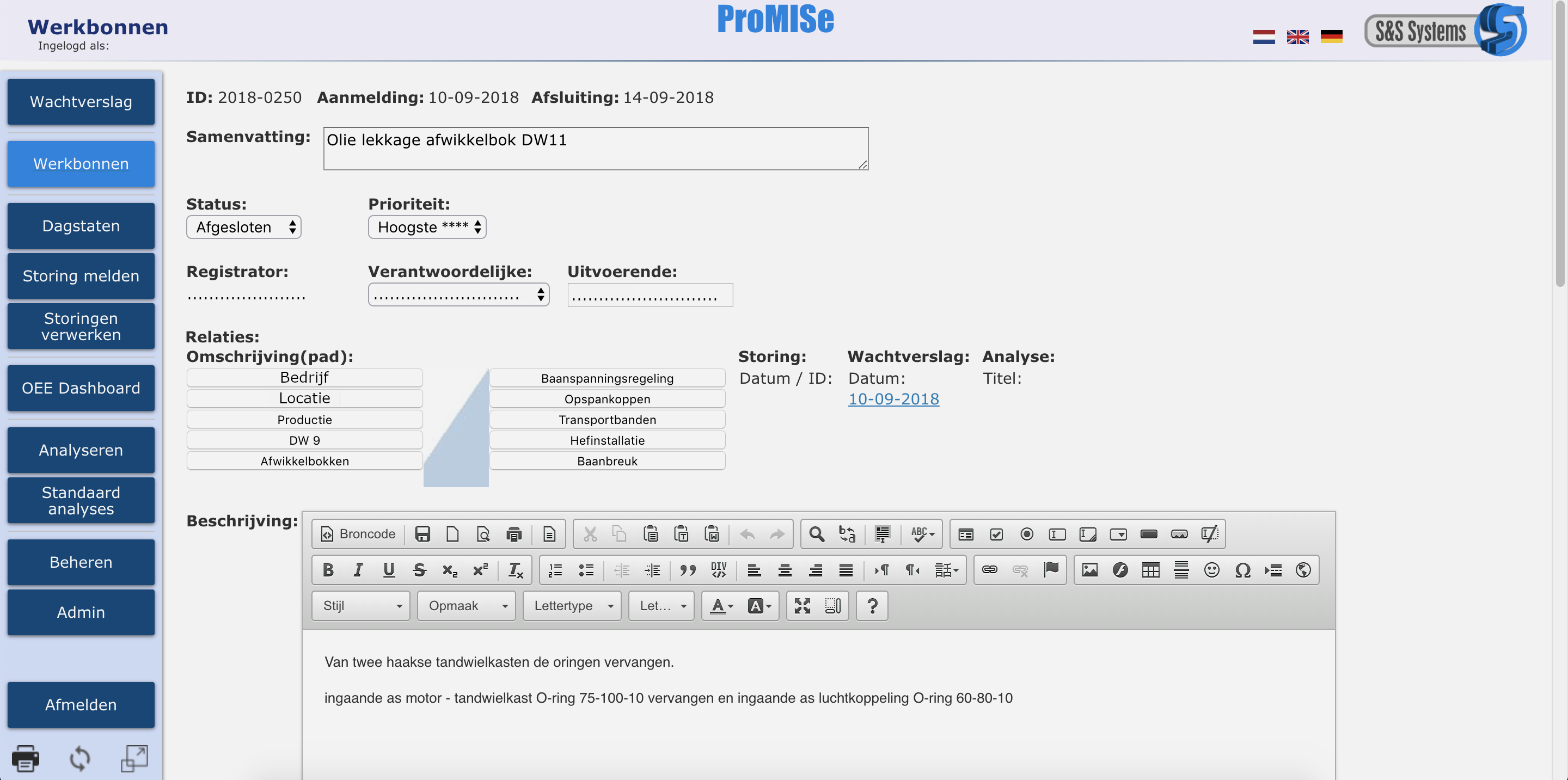The width and height of the screenshot is (1568, 780).
Task: Insert a radio button form element
Action: tap(1027, 534)
